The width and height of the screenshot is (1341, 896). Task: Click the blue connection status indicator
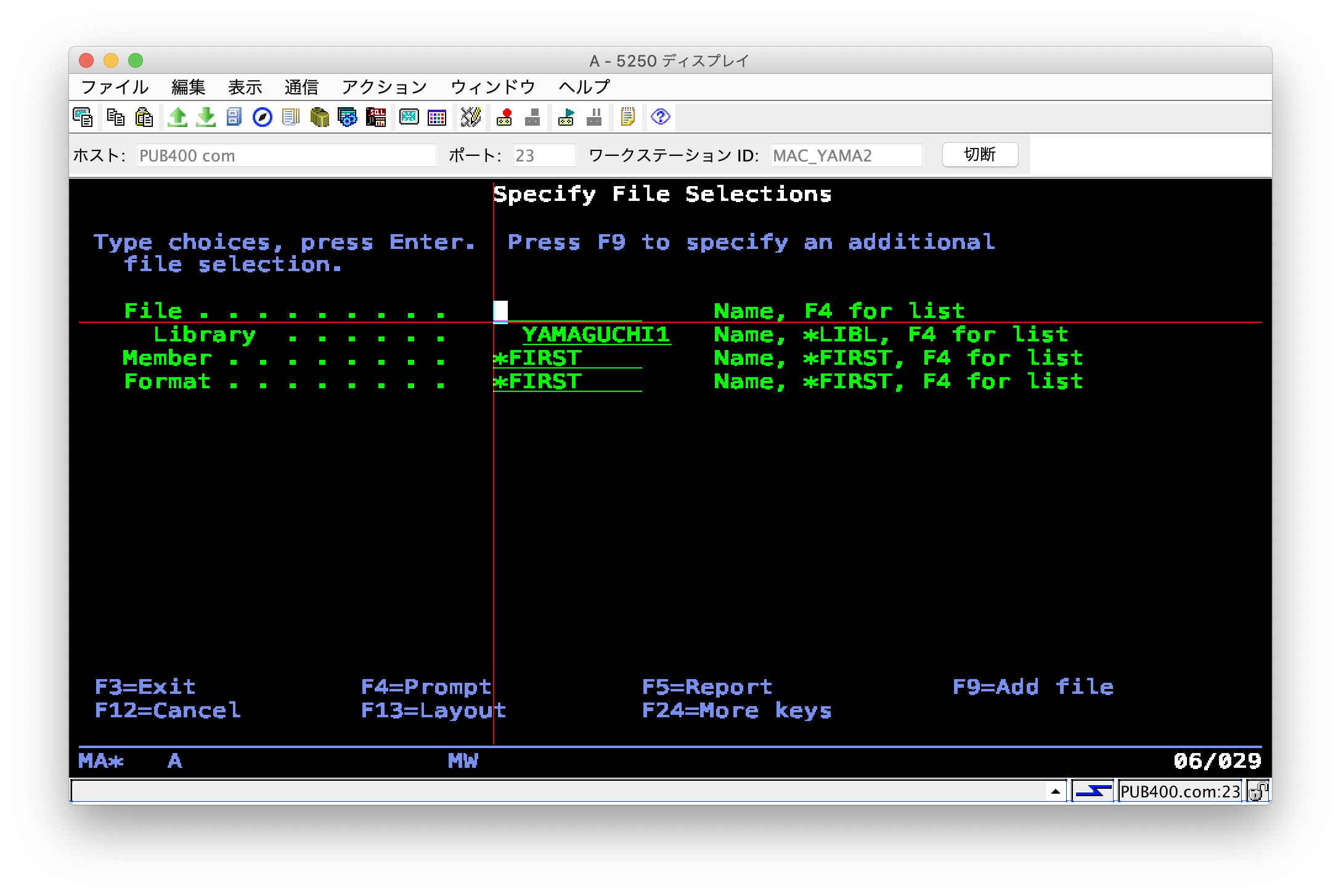pos(1093,791)
